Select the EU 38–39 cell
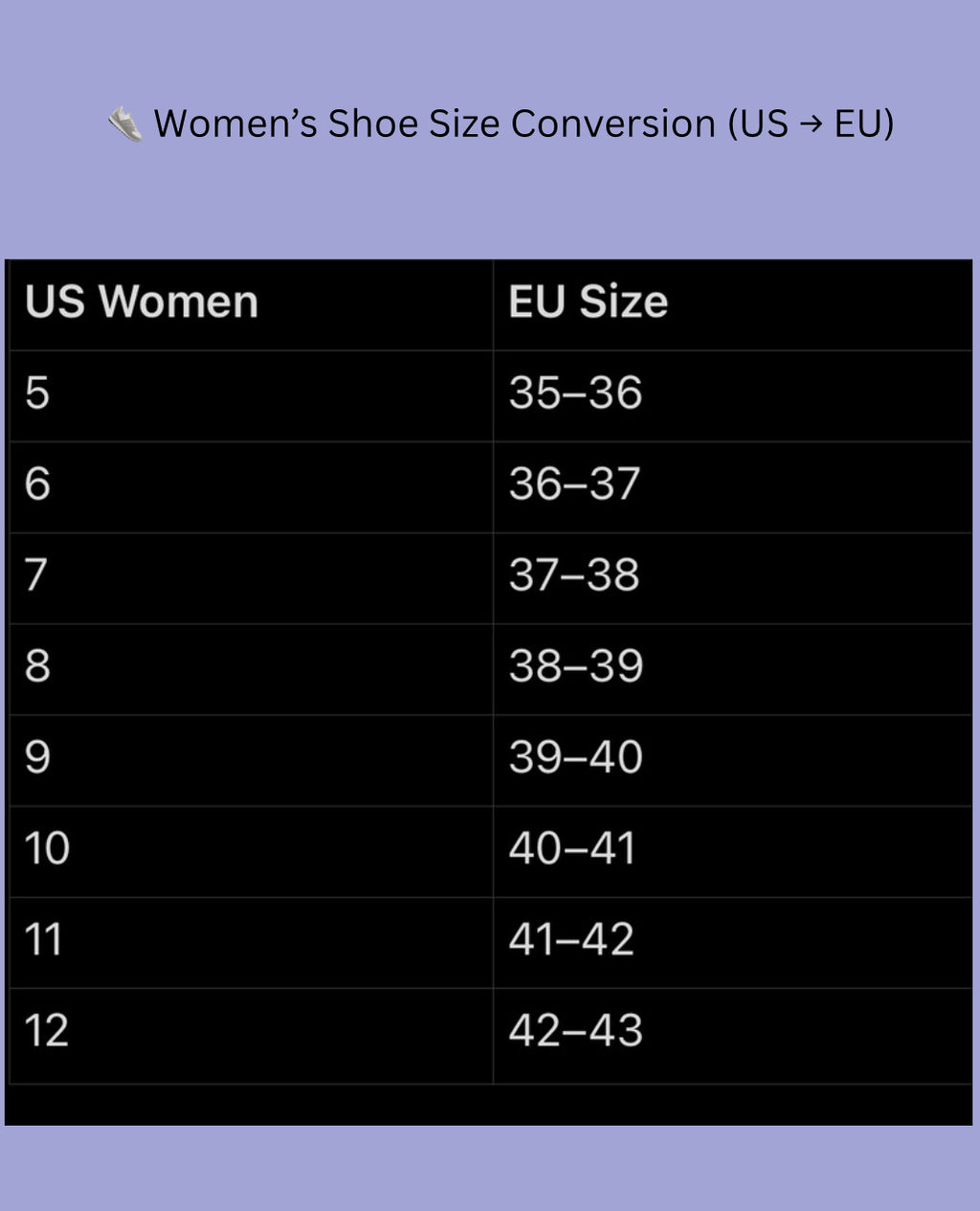The image size is (980, 1211). [575, 666]
